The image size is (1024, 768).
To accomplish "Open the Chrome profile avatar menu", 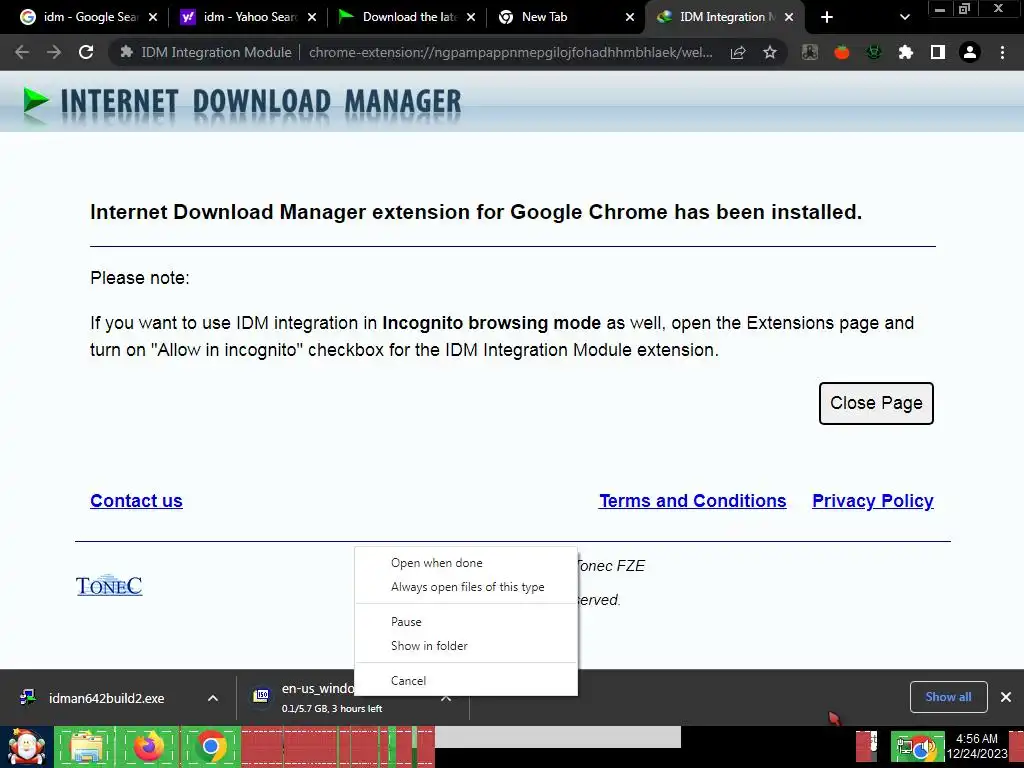I will [970, 52].
